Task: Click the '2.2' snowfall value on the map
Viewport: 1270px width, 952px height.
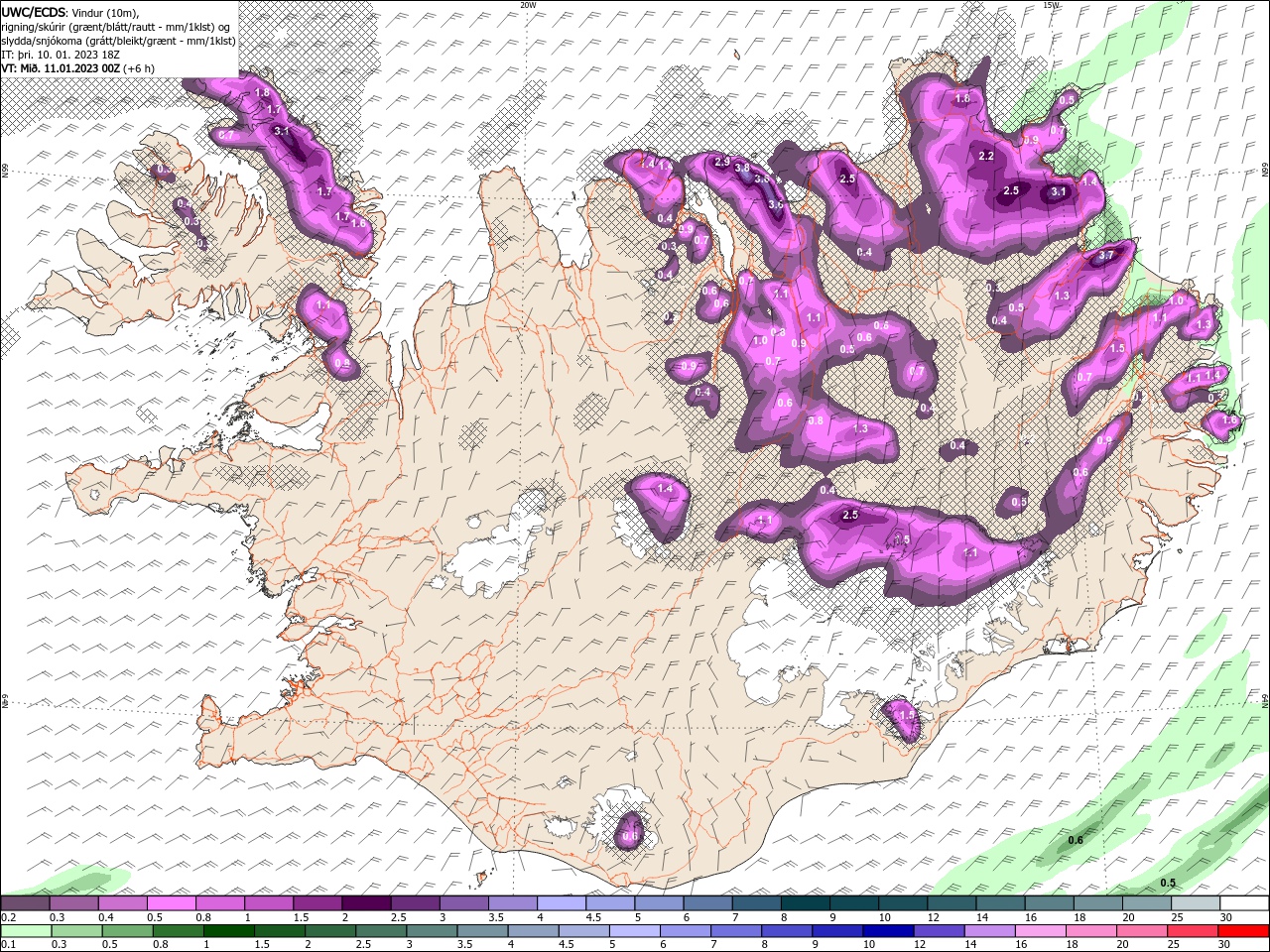Action: 986,157
